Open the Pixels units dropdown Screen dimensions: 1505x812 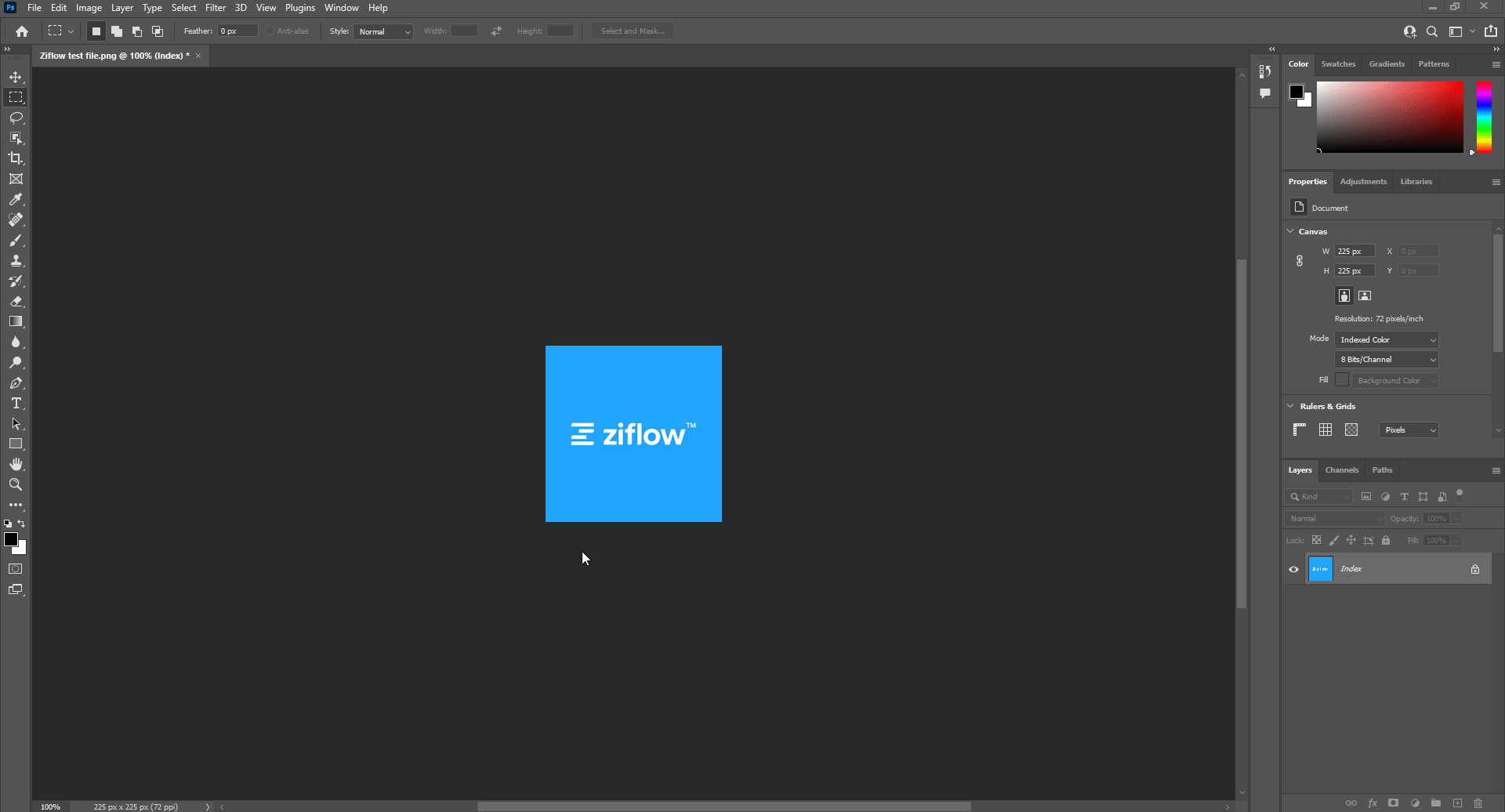point(1409,430)
